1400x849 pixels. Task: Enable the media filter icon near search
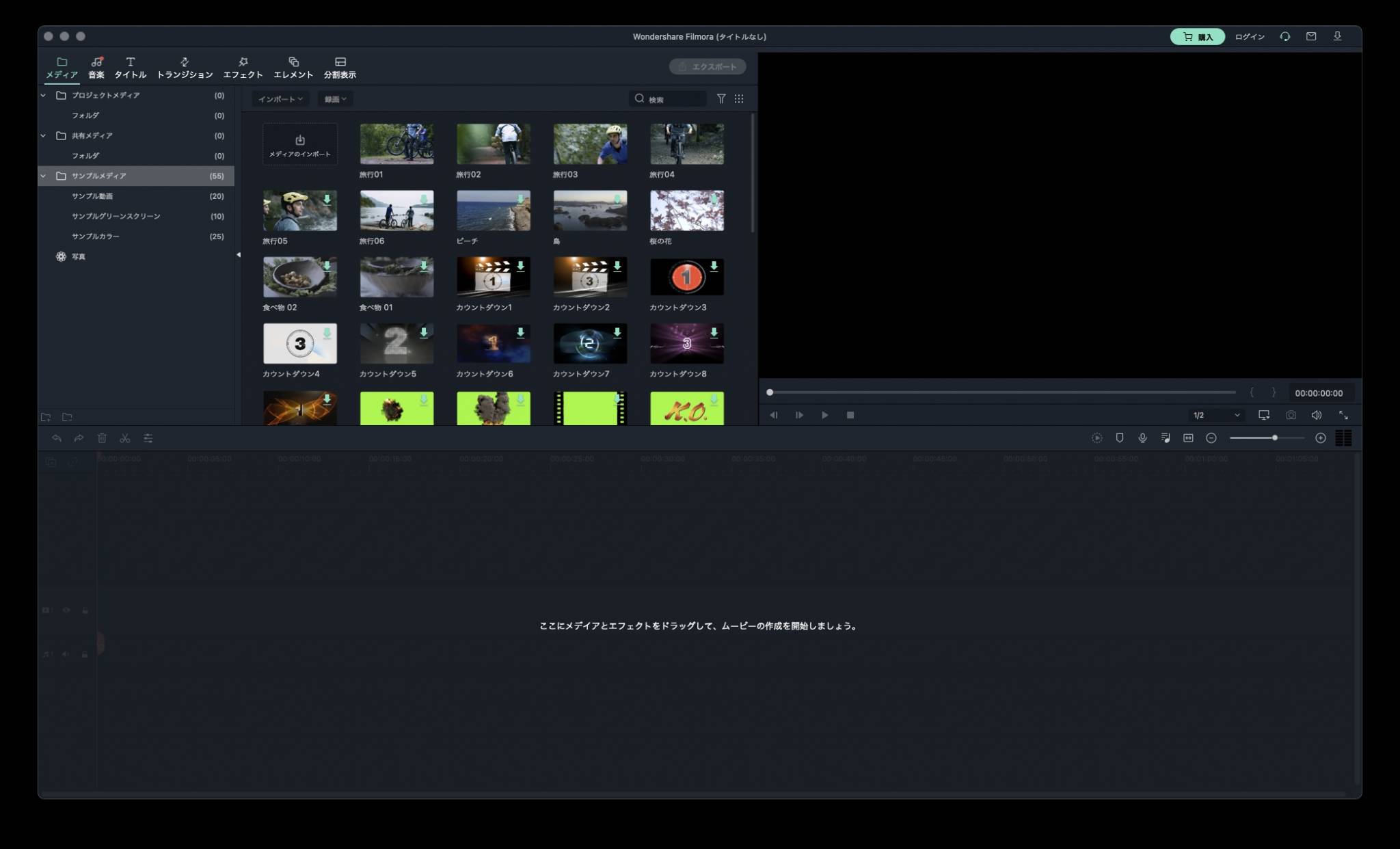722,98
